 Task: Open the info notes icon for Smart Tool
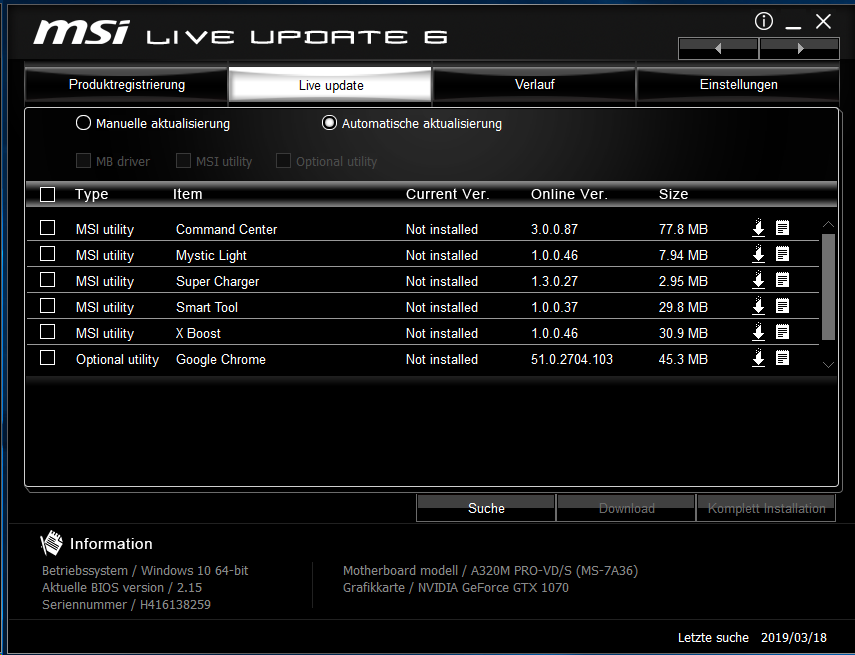782,306
